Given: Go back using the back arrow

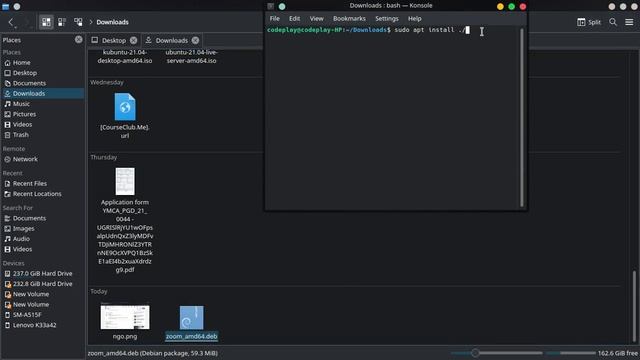Looking at the screenshot, I should coord(11,22).
